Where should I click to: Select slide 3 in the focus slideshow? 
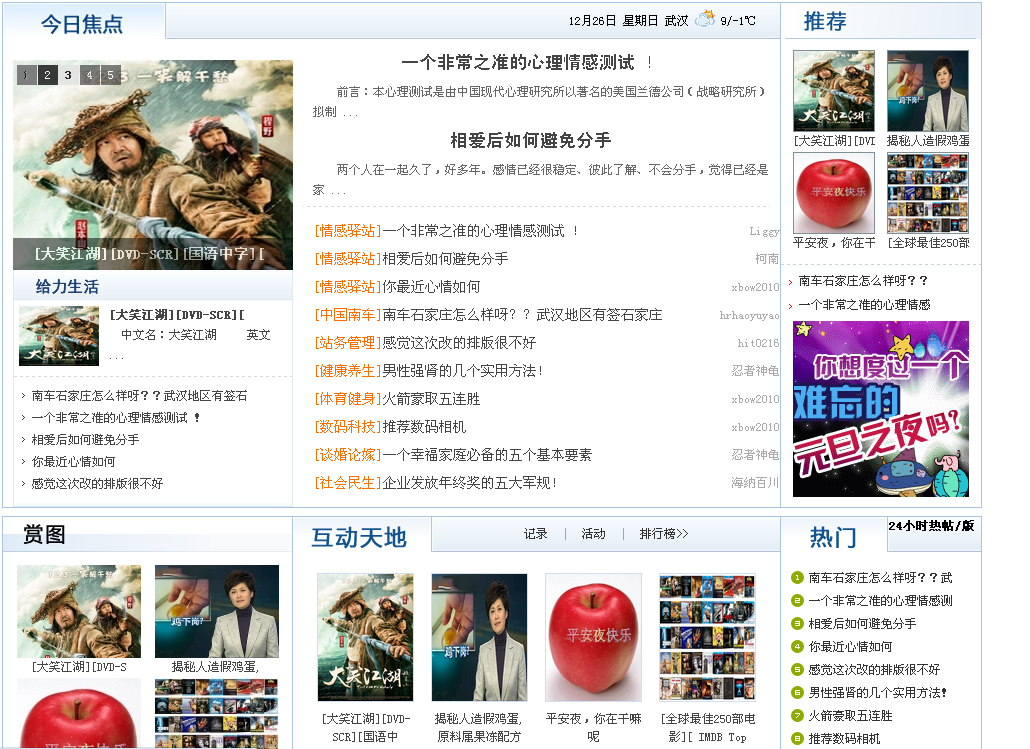coord(68,75)
